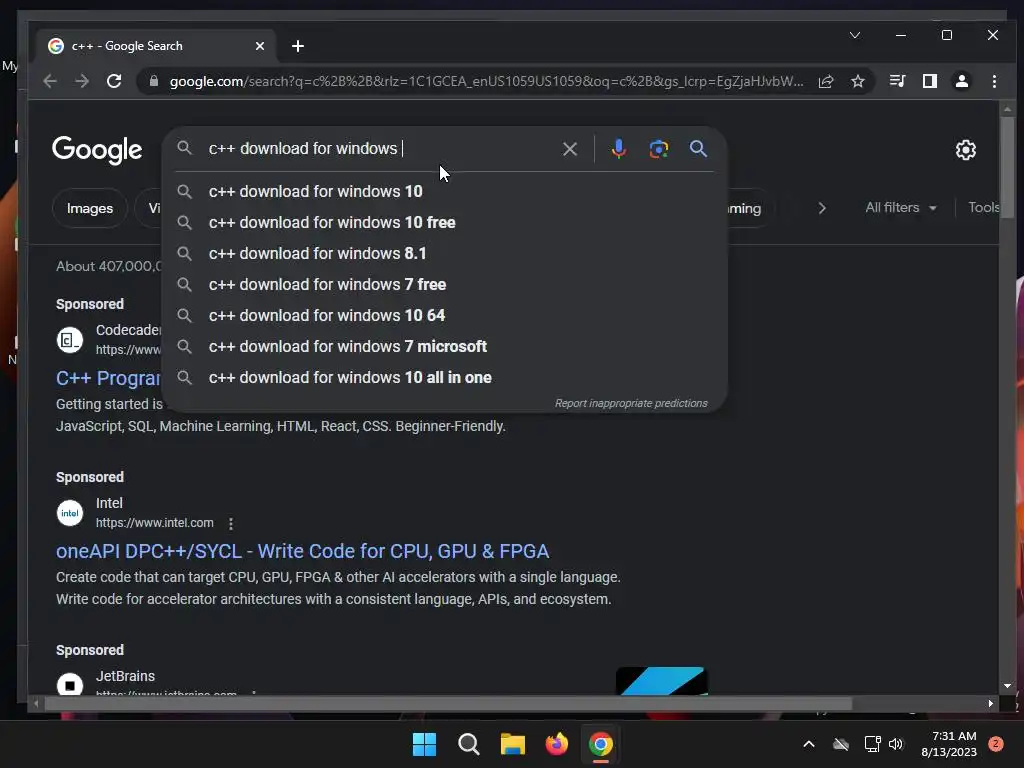Close the c++ Google Search tab
The height and width of the screenshot is (768, 1024).
point(260,46)
